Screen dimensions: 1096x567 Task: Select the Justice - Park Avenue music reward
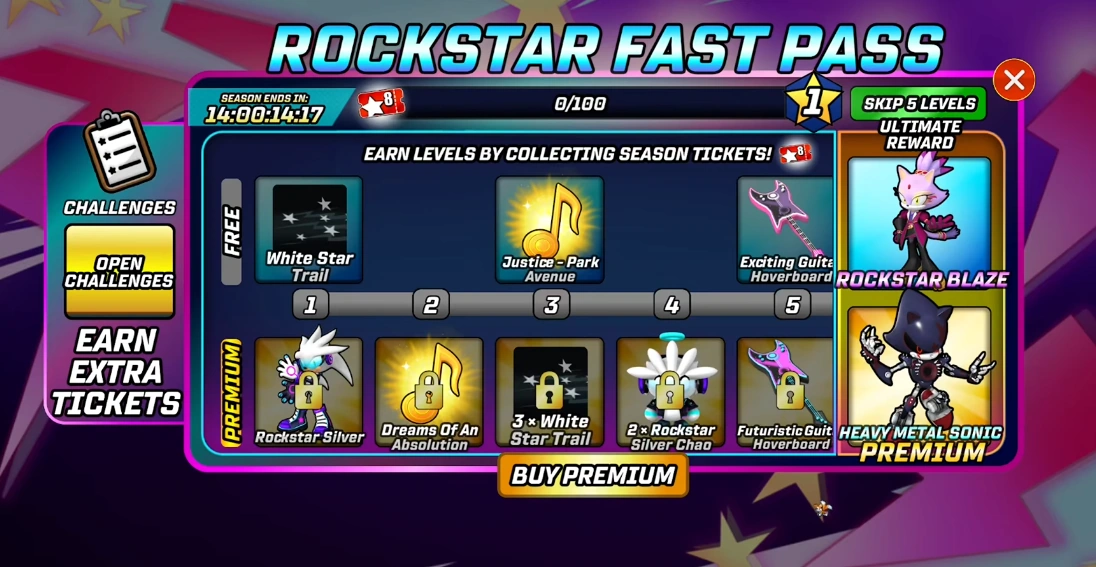(x=549, y=230)
